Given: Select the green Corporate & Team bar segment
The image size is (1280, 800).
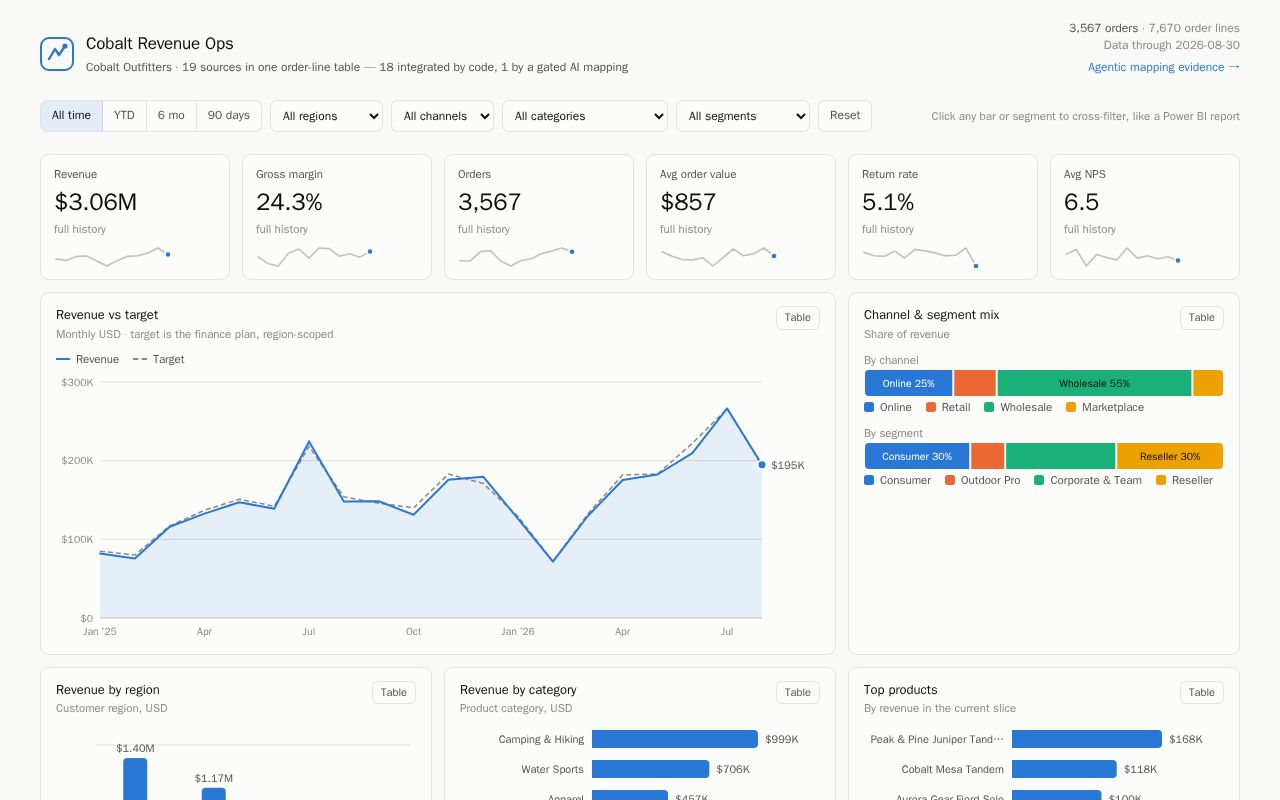Looking at the screenshot, I should tap(1060, 456).
